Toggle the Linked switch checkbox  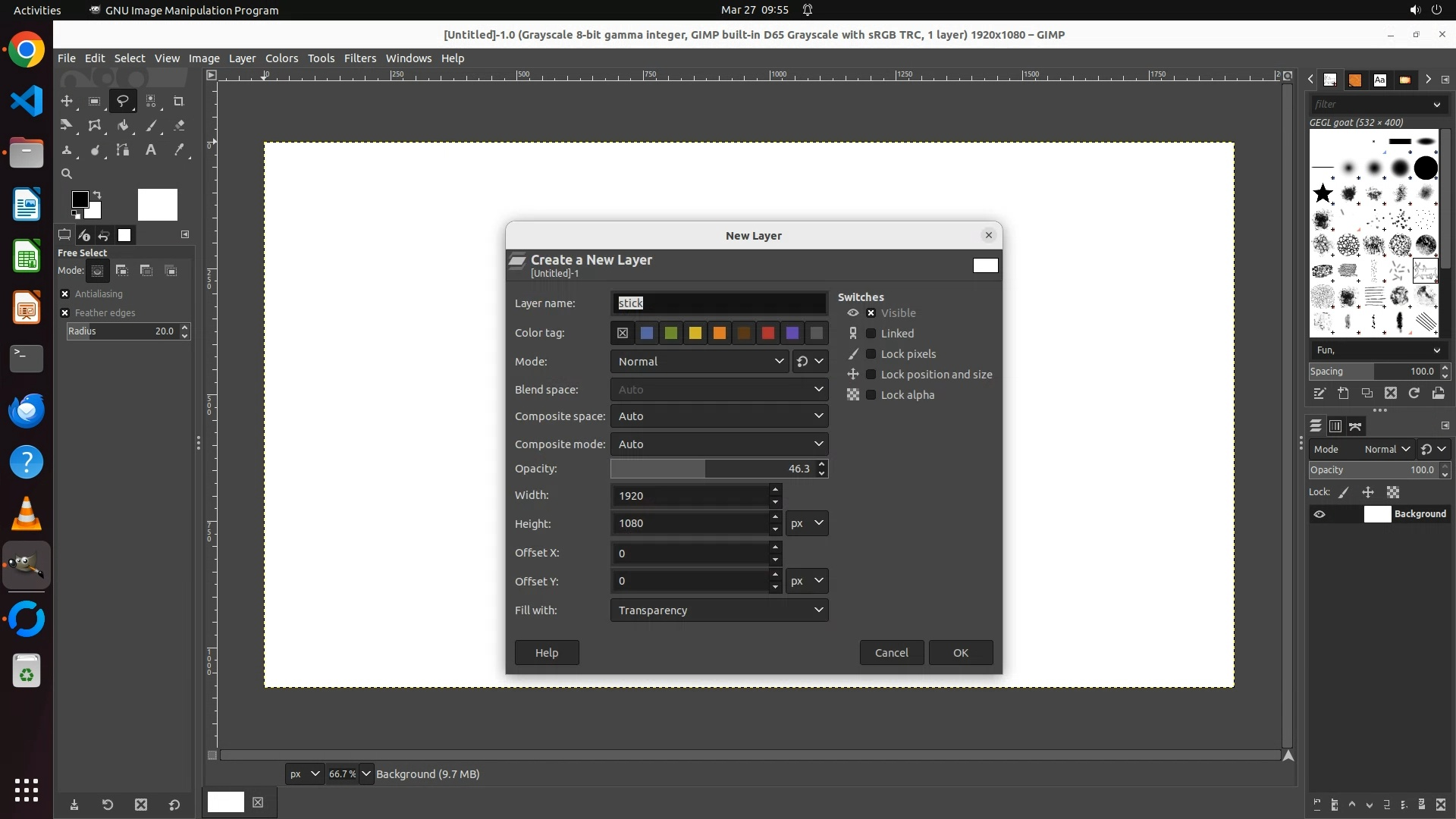coord(871,334)
